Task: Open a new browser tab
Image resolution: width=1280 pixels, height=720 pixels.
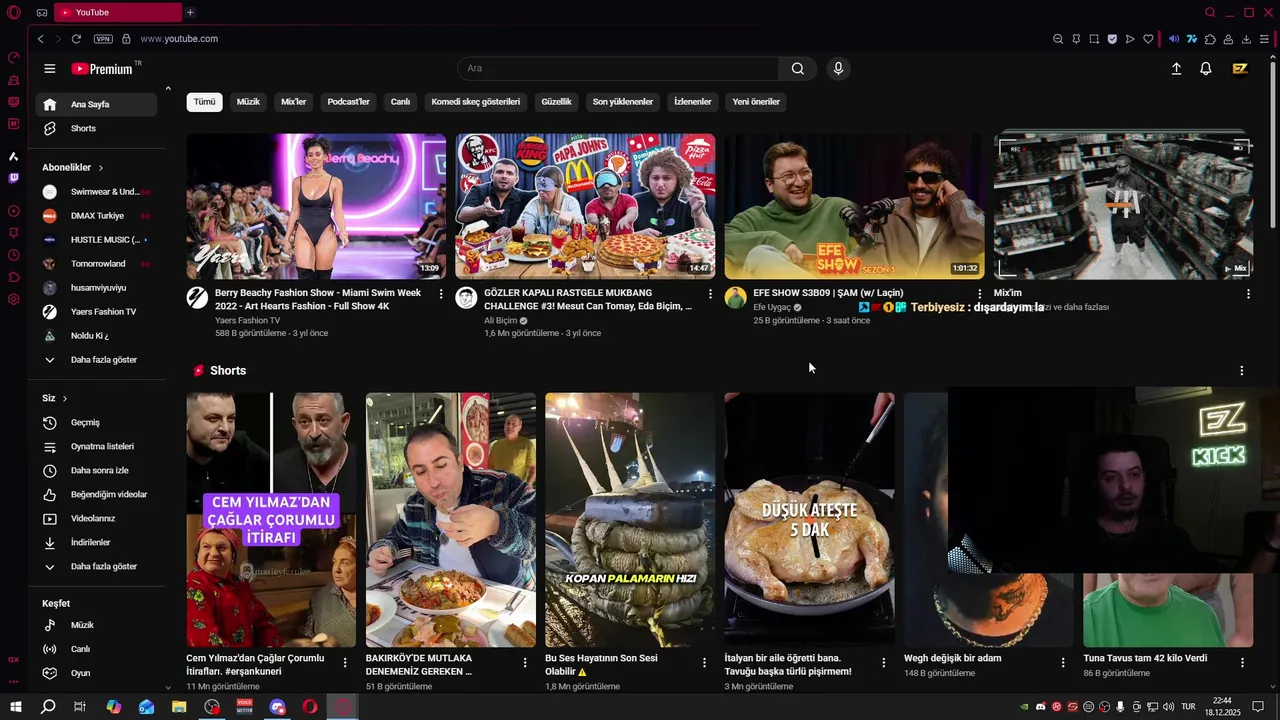Action: pos(190,12)
